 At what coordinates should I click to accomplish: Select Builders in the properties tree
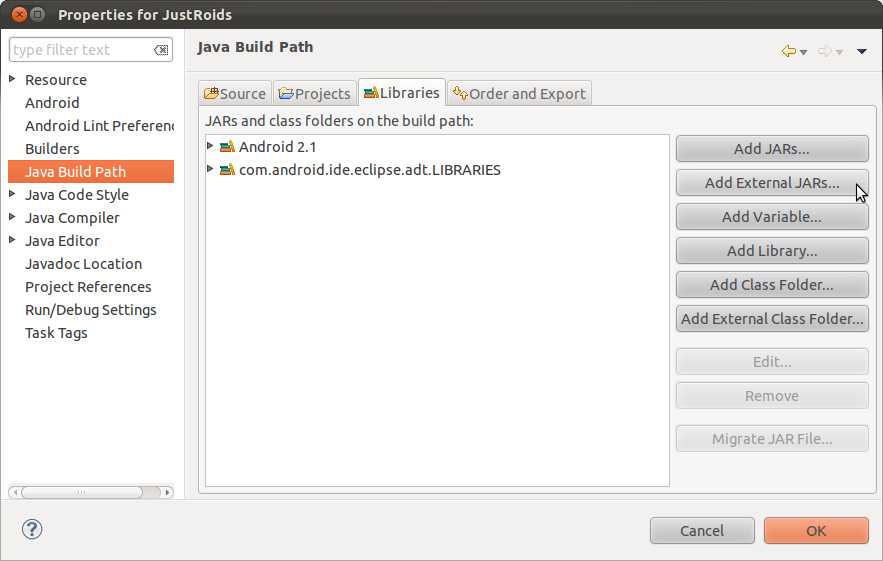52,149
